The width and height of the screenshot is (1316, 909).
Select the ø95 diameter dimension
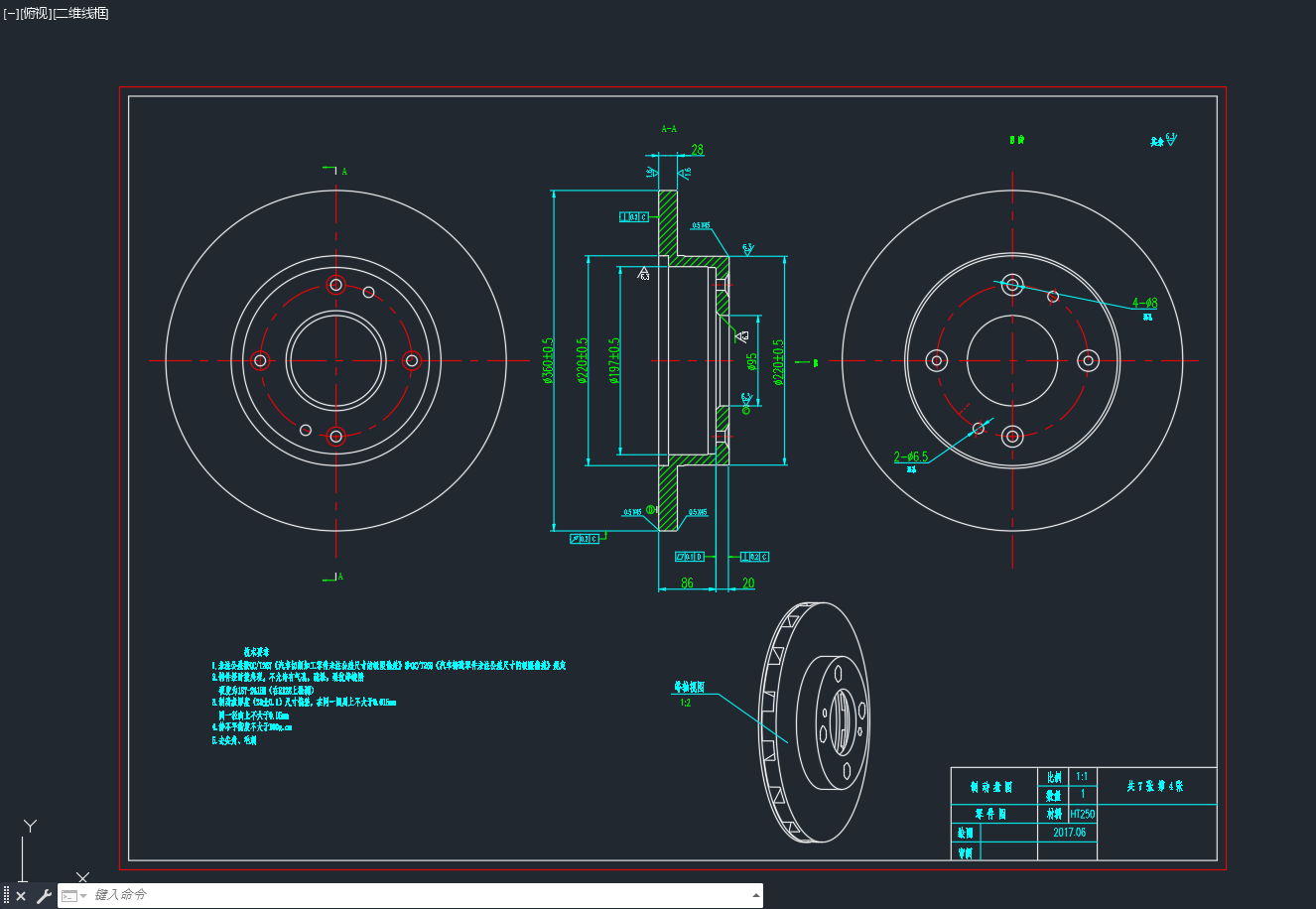751,360
